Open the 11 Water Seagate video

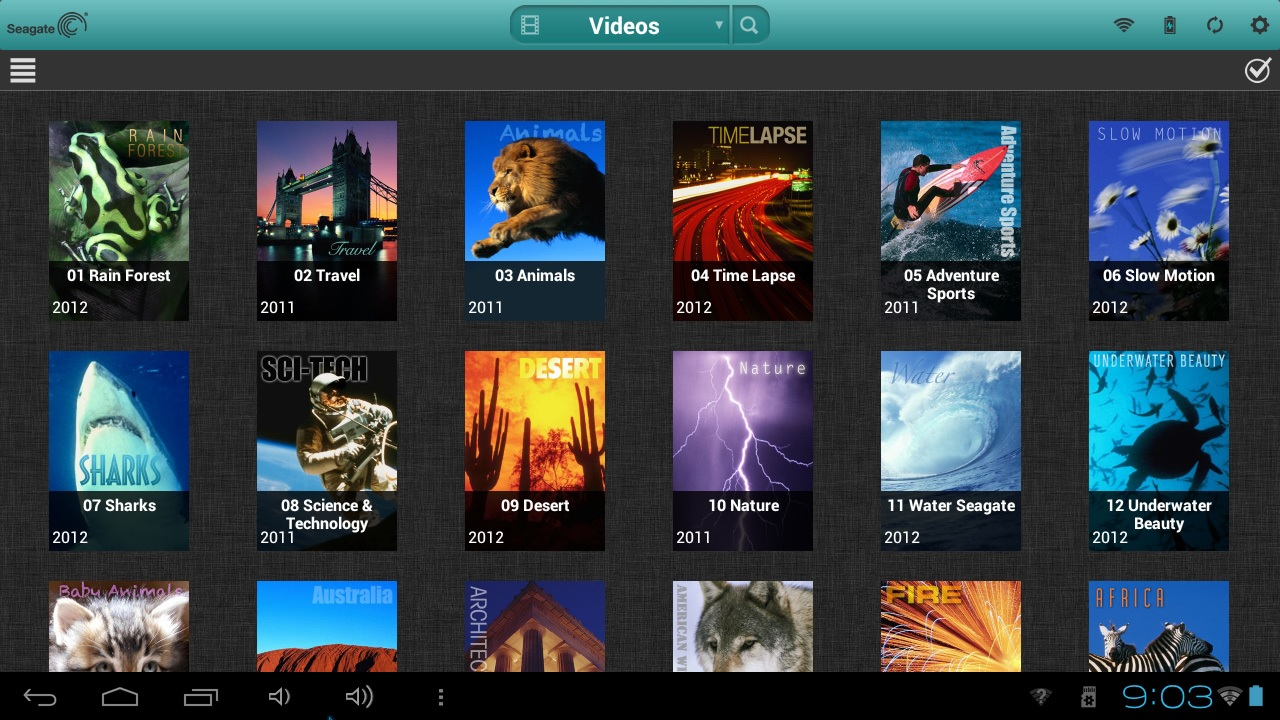pyautogui.click(x=951, y=451)
